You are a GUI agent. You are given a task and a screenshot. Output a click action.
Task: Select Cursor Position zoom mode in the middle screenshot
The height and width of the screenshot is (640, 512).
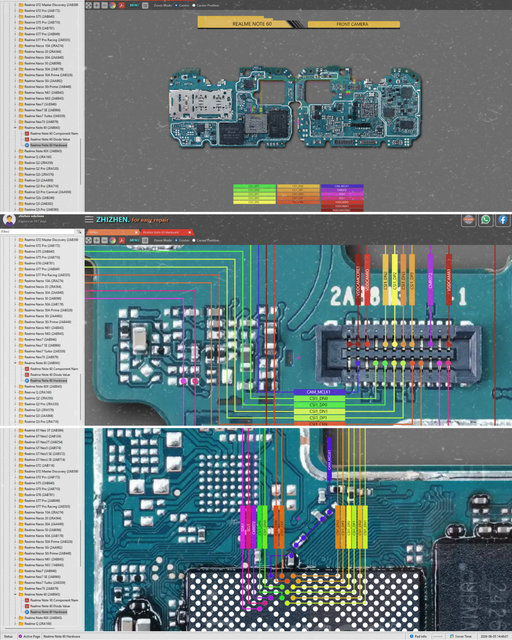(x=194, y=240)
